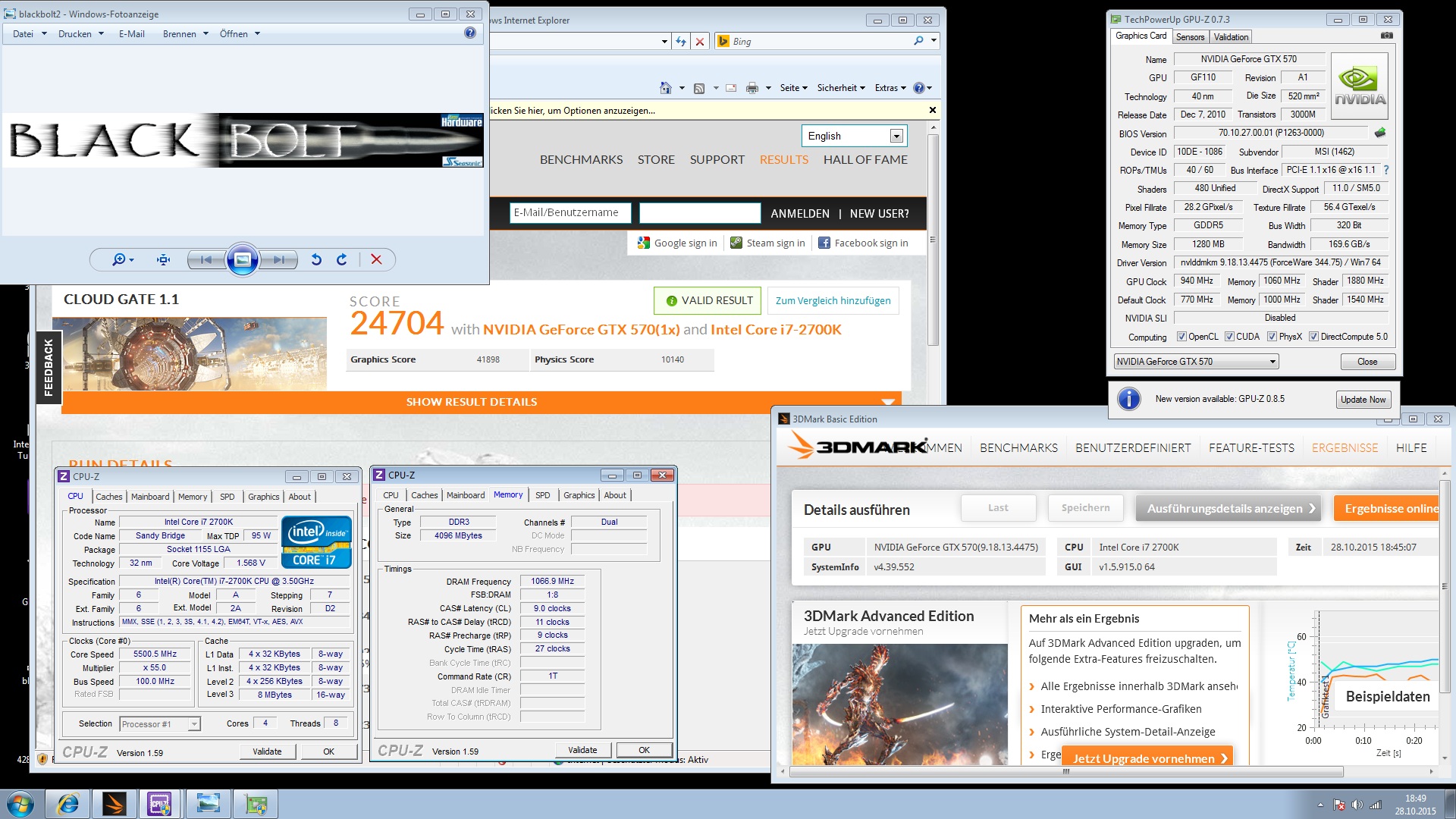Click the IE feeds icon
This screenshot has height=819, width=1456.
699,88
